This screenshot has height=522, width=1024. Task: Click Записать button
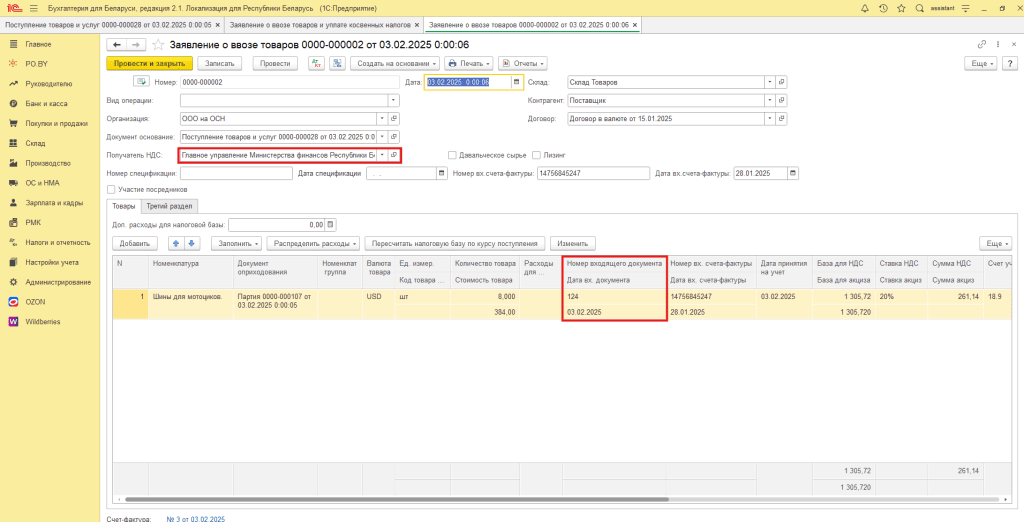(x=220, y=63)
